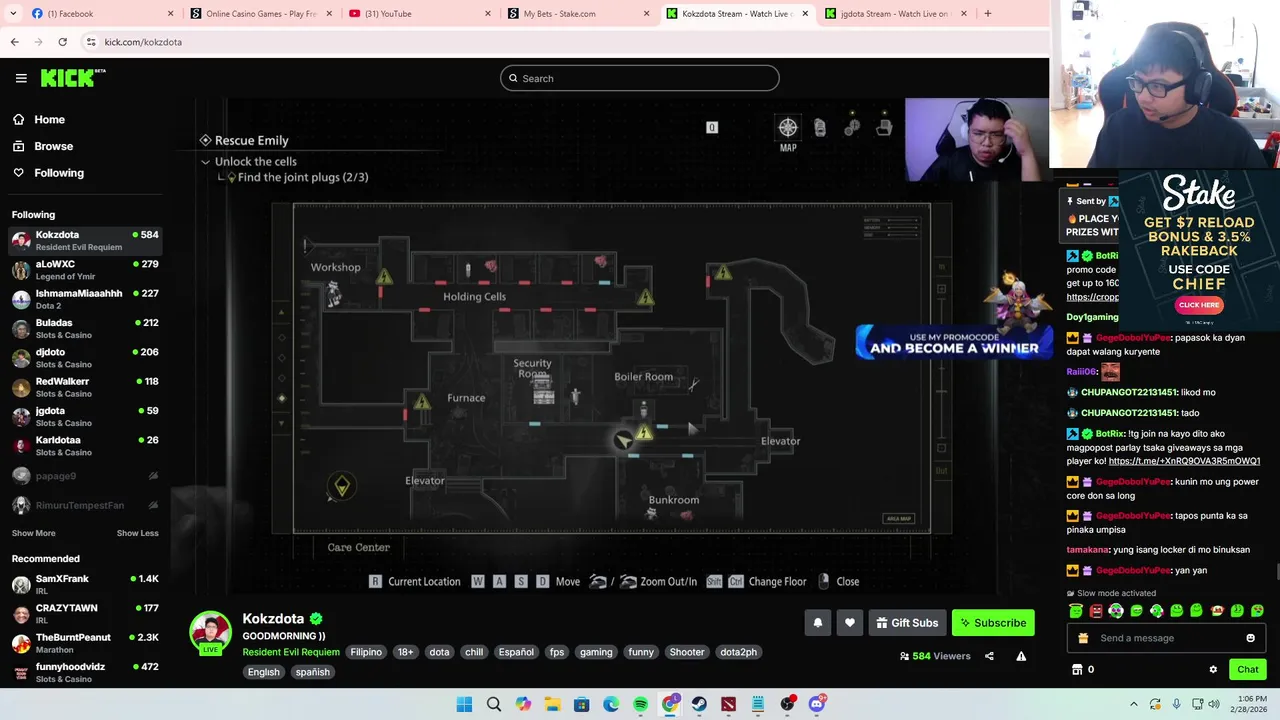This screenshot has height=720, width=1280.
Task: Open volume control in system tray
Action: 1214,704
